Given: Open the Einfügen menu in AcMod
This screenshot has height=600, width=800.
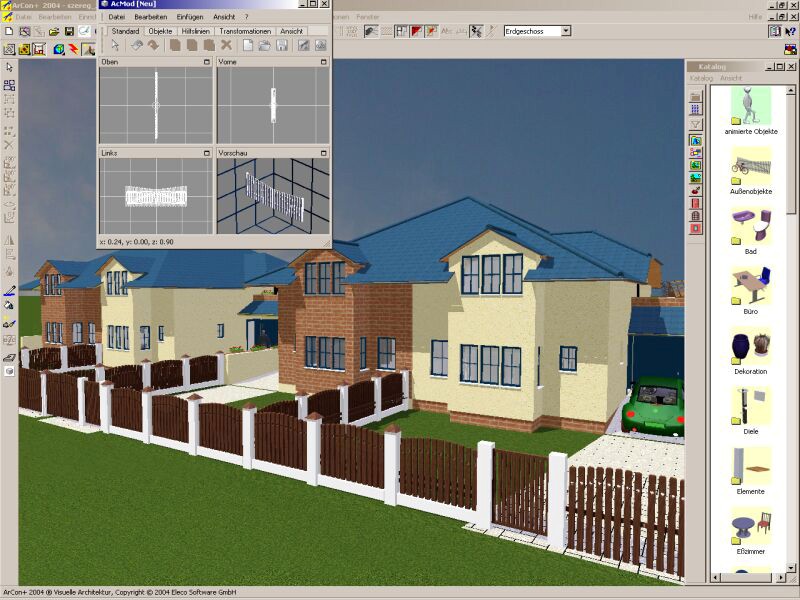Looking at the screenshot, I should pyautogui.click(x=189, y=17).
